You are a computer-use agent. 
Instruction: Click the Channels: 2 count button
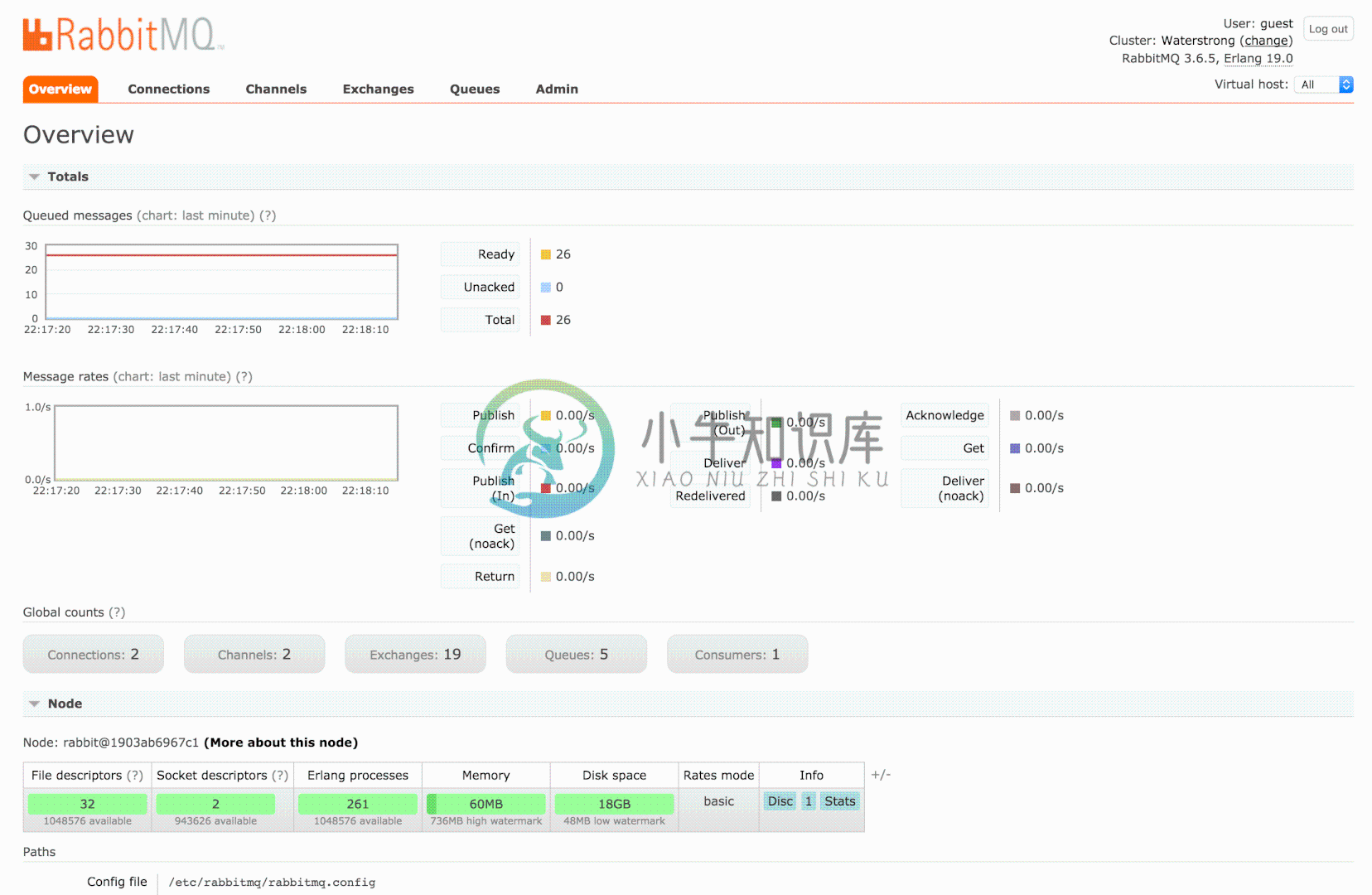[x=254, y=655]
